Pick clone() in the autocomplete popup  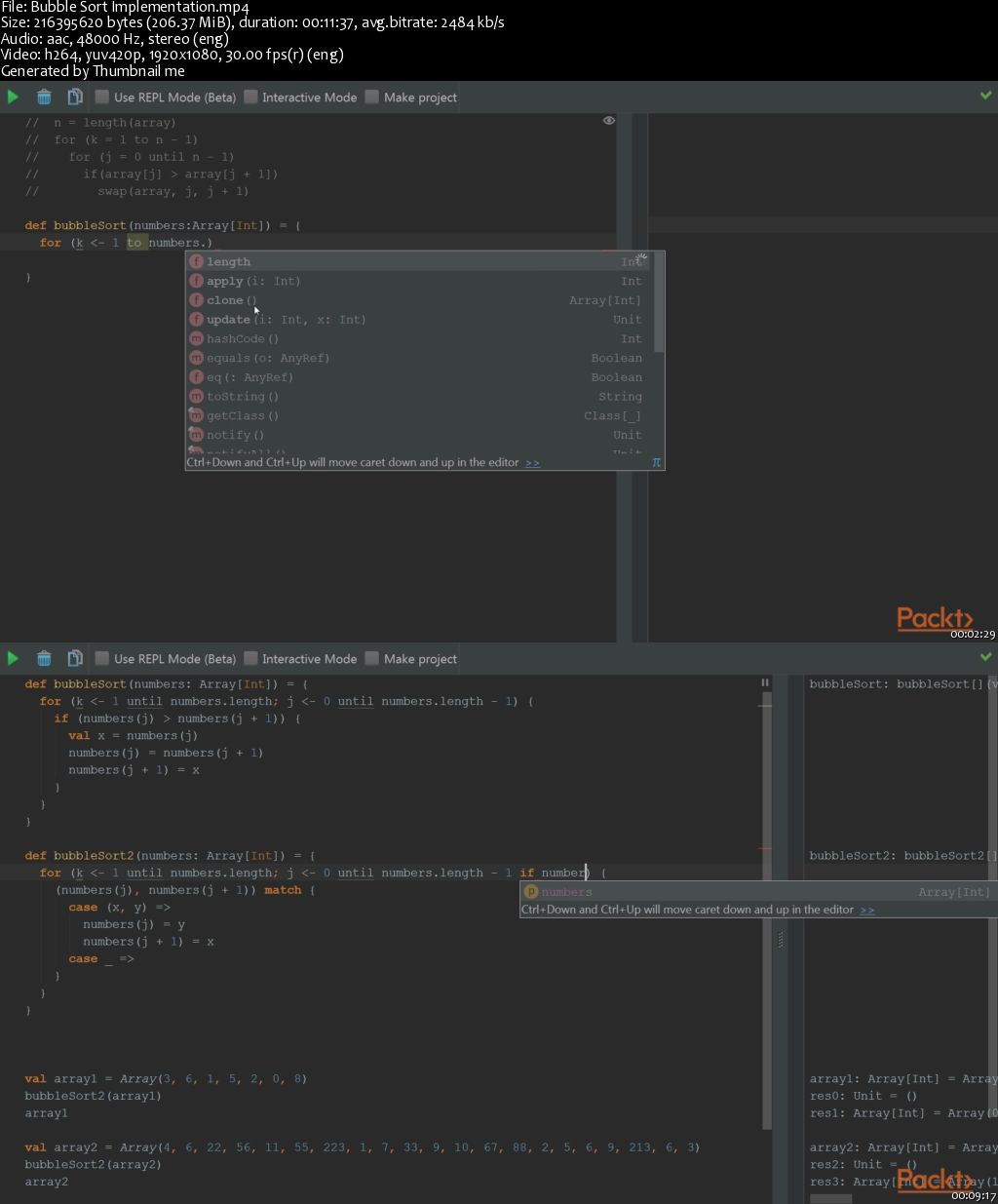420,300
